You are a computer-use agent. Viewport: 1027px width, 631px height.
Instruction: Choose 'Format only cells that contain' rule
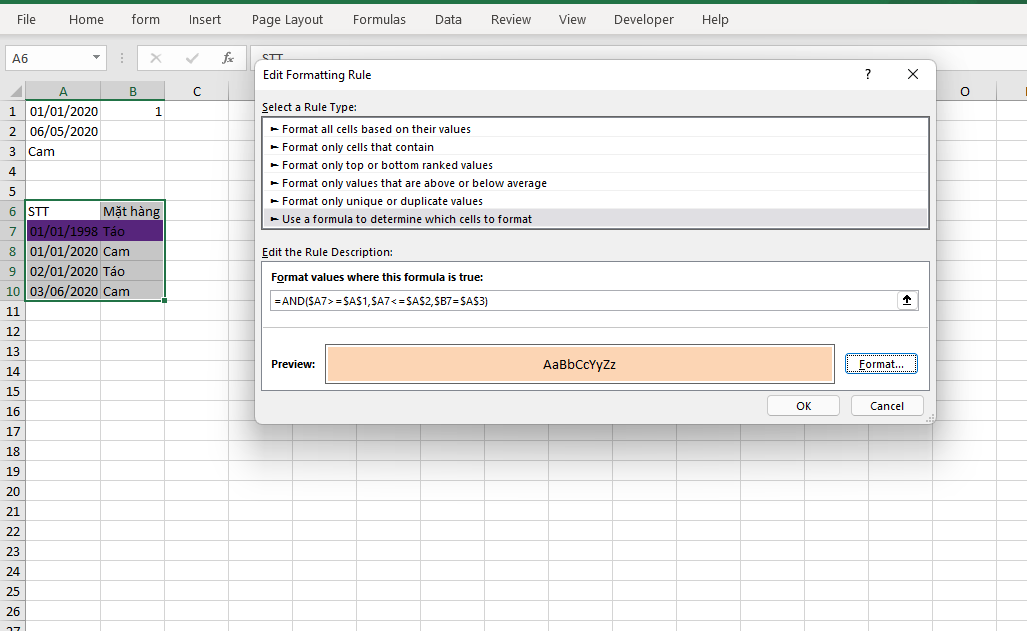point(357,147)
